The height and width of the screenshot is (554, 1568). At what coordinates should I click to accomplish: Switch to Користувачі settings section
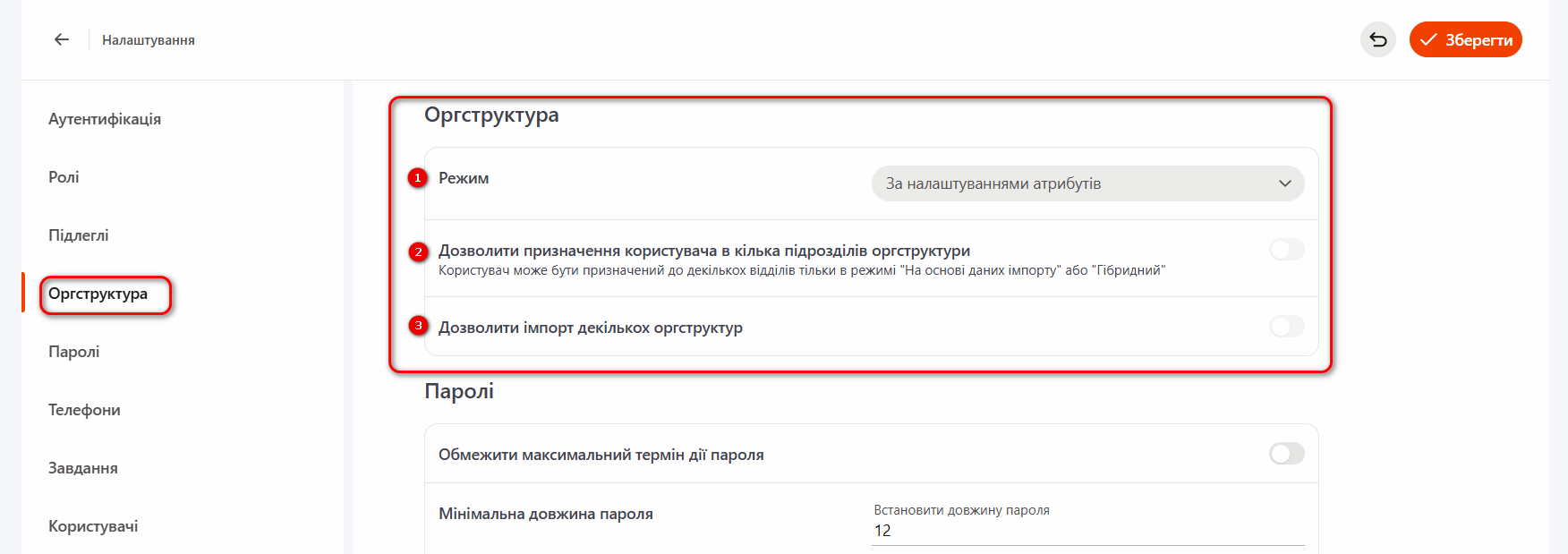93,526
